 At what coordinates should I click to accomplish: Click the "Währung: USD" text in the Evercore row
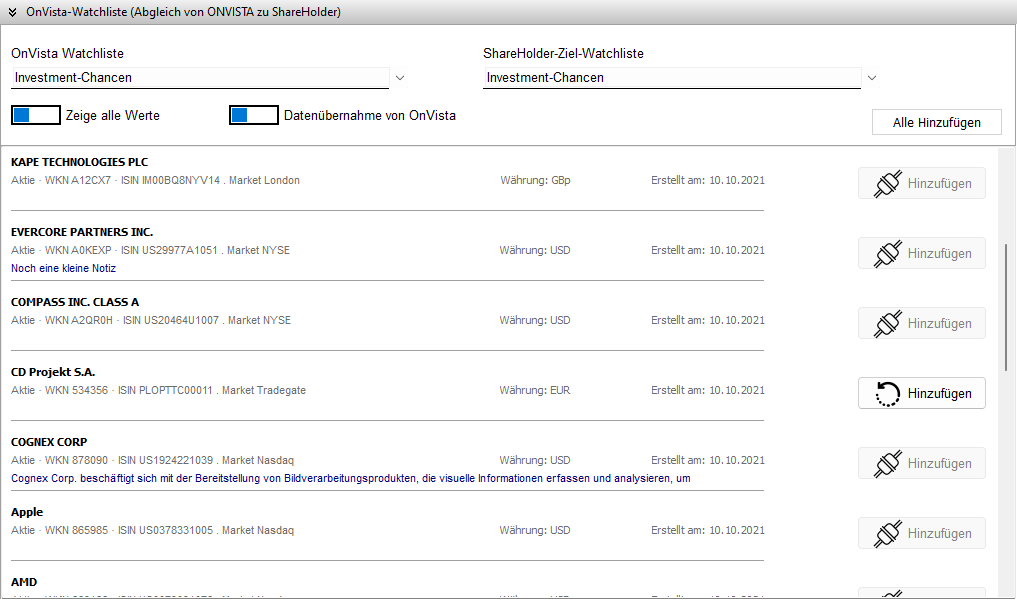click(534, 250)
